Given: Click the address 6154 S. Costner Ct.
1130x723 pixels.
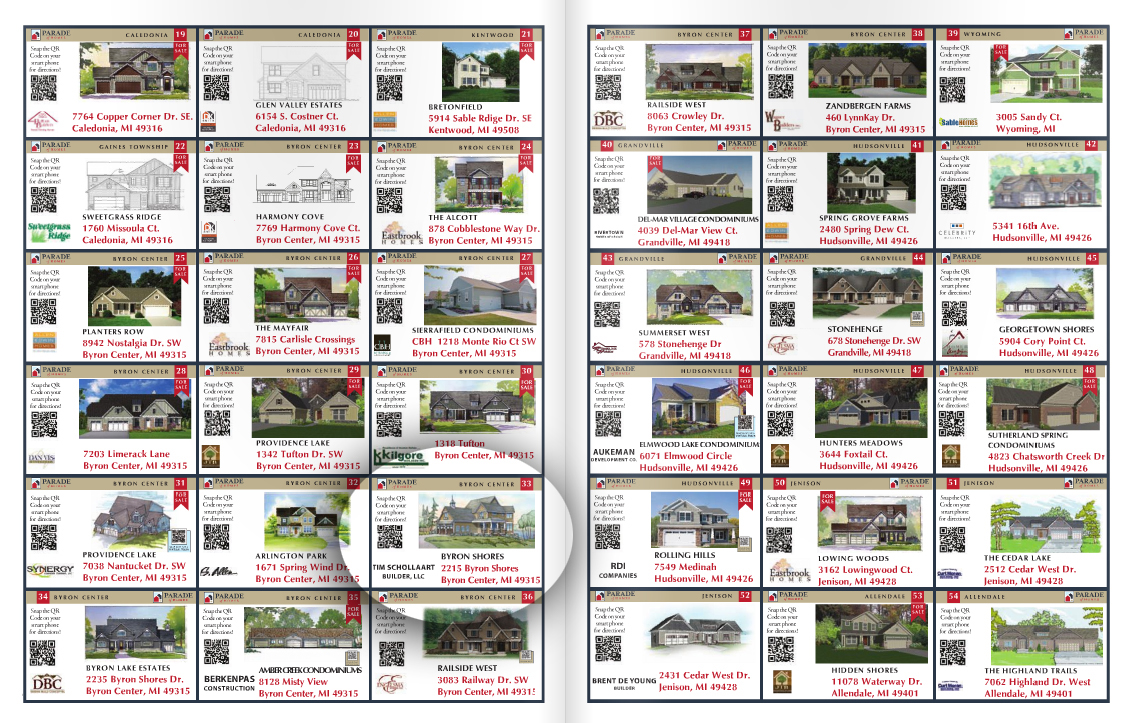Looking at the screenshot, I should click(297, 116).
